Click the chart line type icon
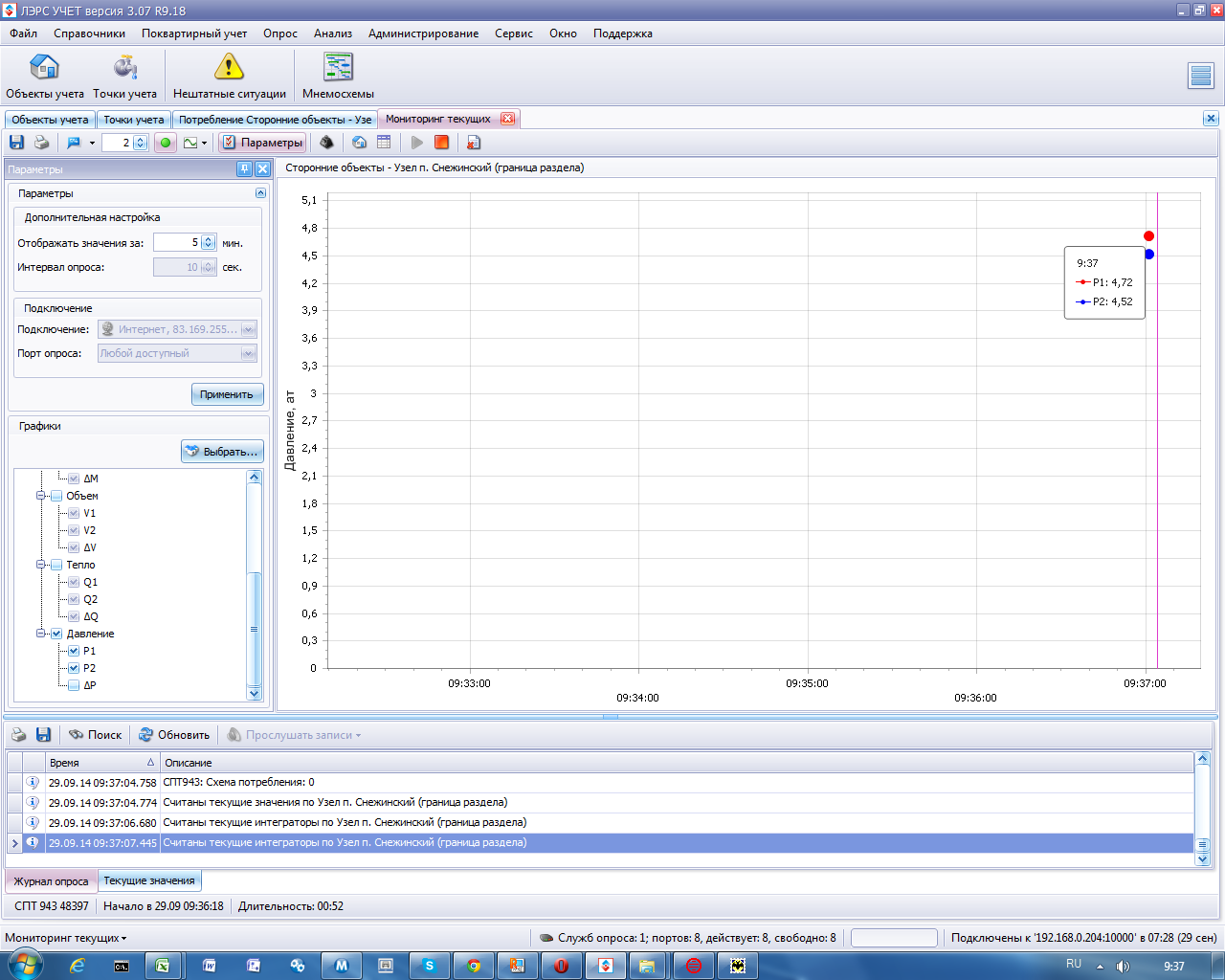 pos(190,143)
